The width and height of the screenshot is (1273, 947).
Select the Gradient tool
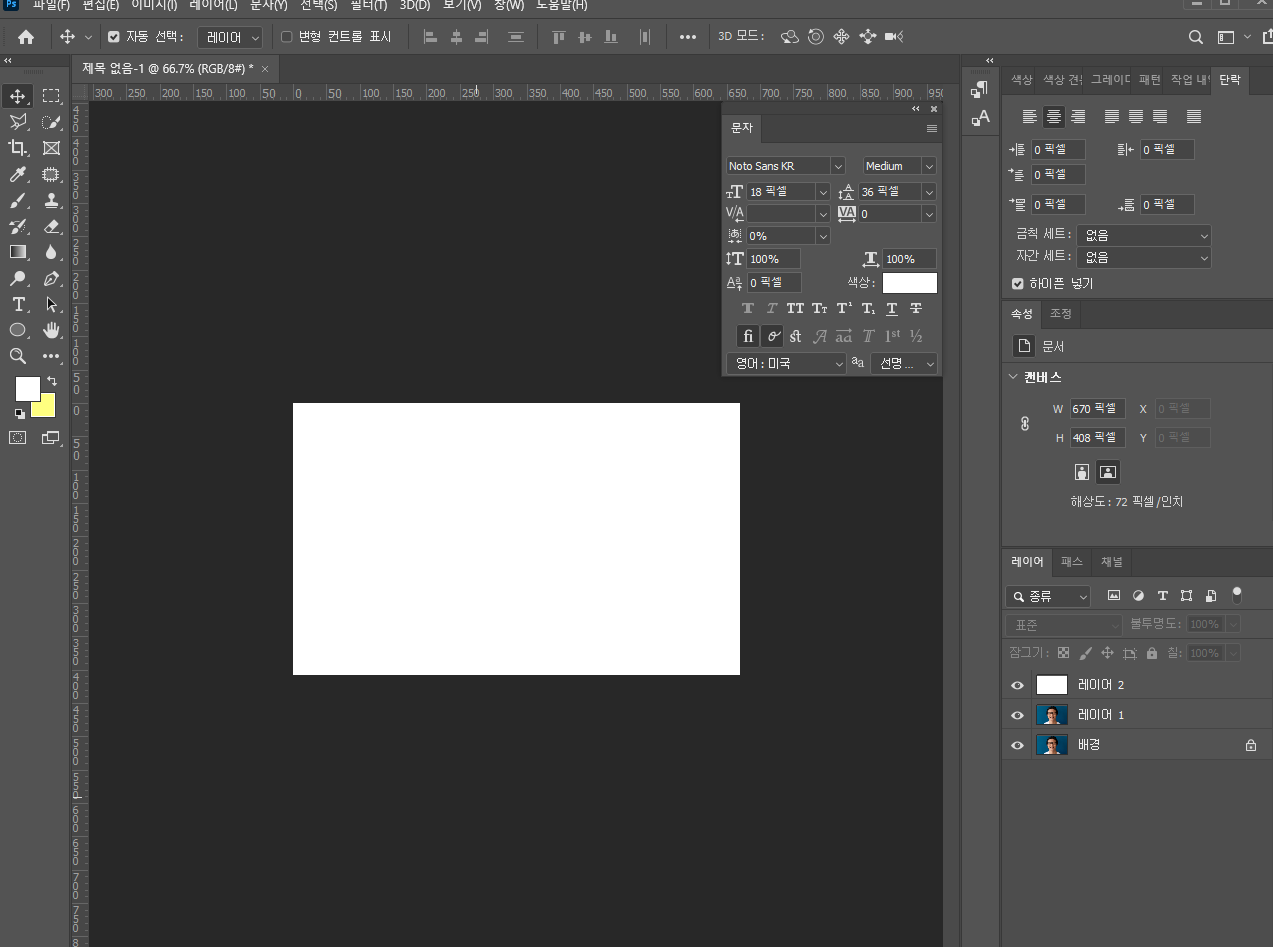coord(18,252)
